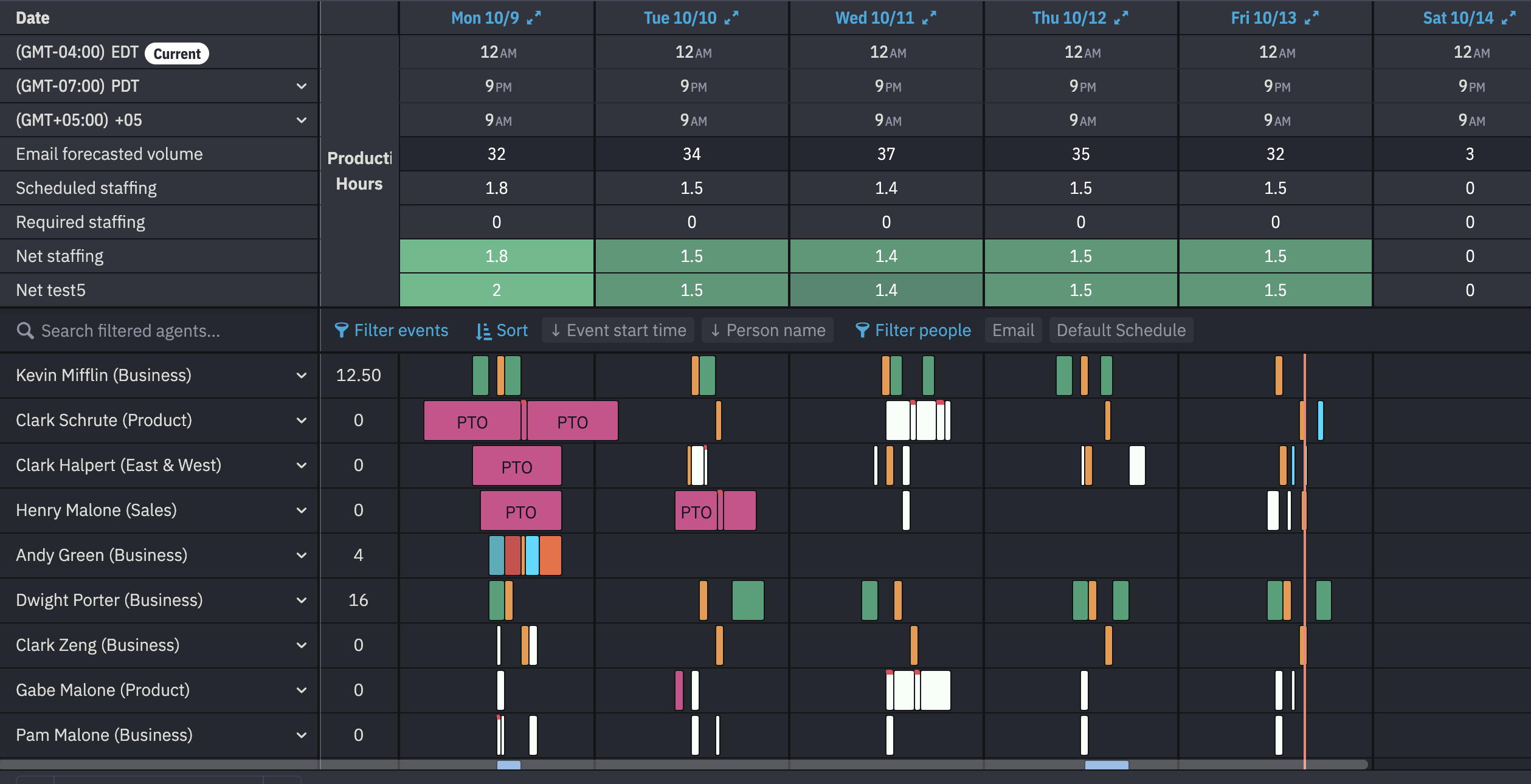Open the Sat 10/14 date header link
The height and width of the screenshot is (784, 1531).
1457,18
